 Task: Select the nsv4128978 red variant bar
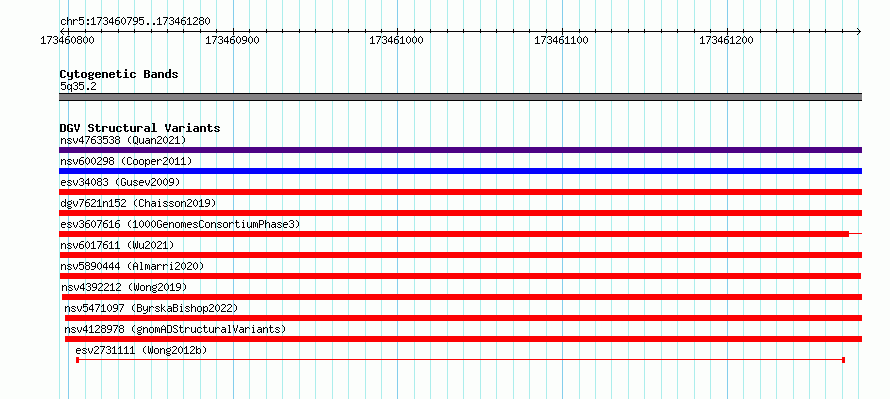click(x=464, y=339)
